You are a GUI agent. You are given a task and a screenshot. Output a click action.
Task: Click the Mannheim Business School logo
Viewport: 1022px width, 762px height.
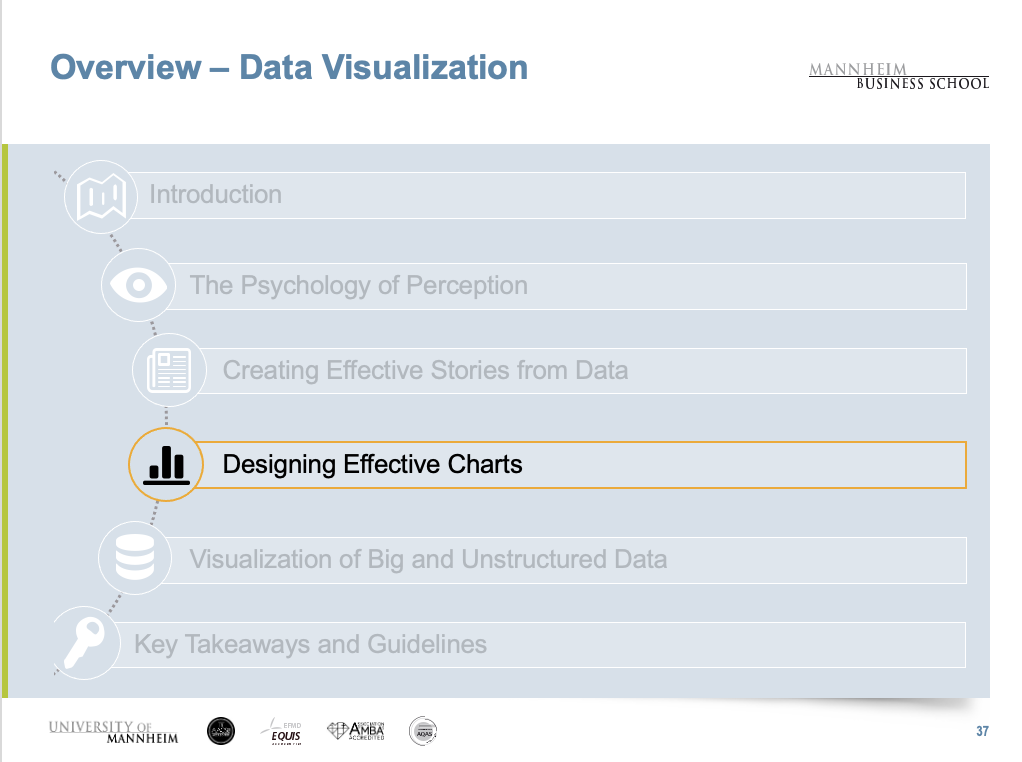[898, 76]
